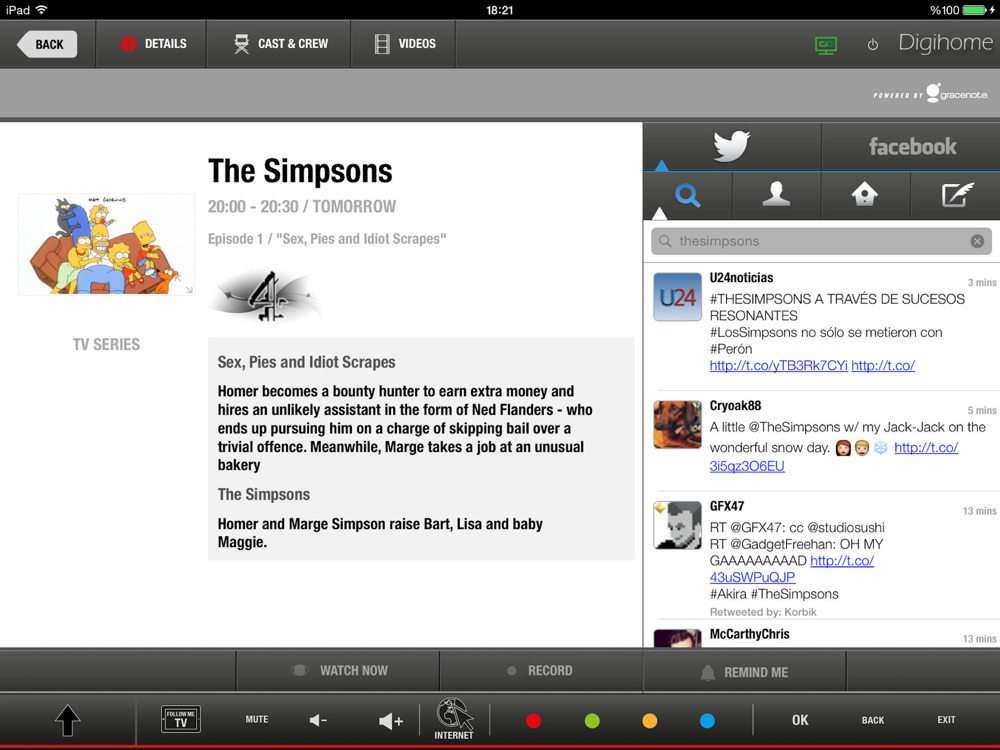Screen dimensions: 1000x750
Task: Clear the thesimpsons search field
Action: (x=977, y=241)
